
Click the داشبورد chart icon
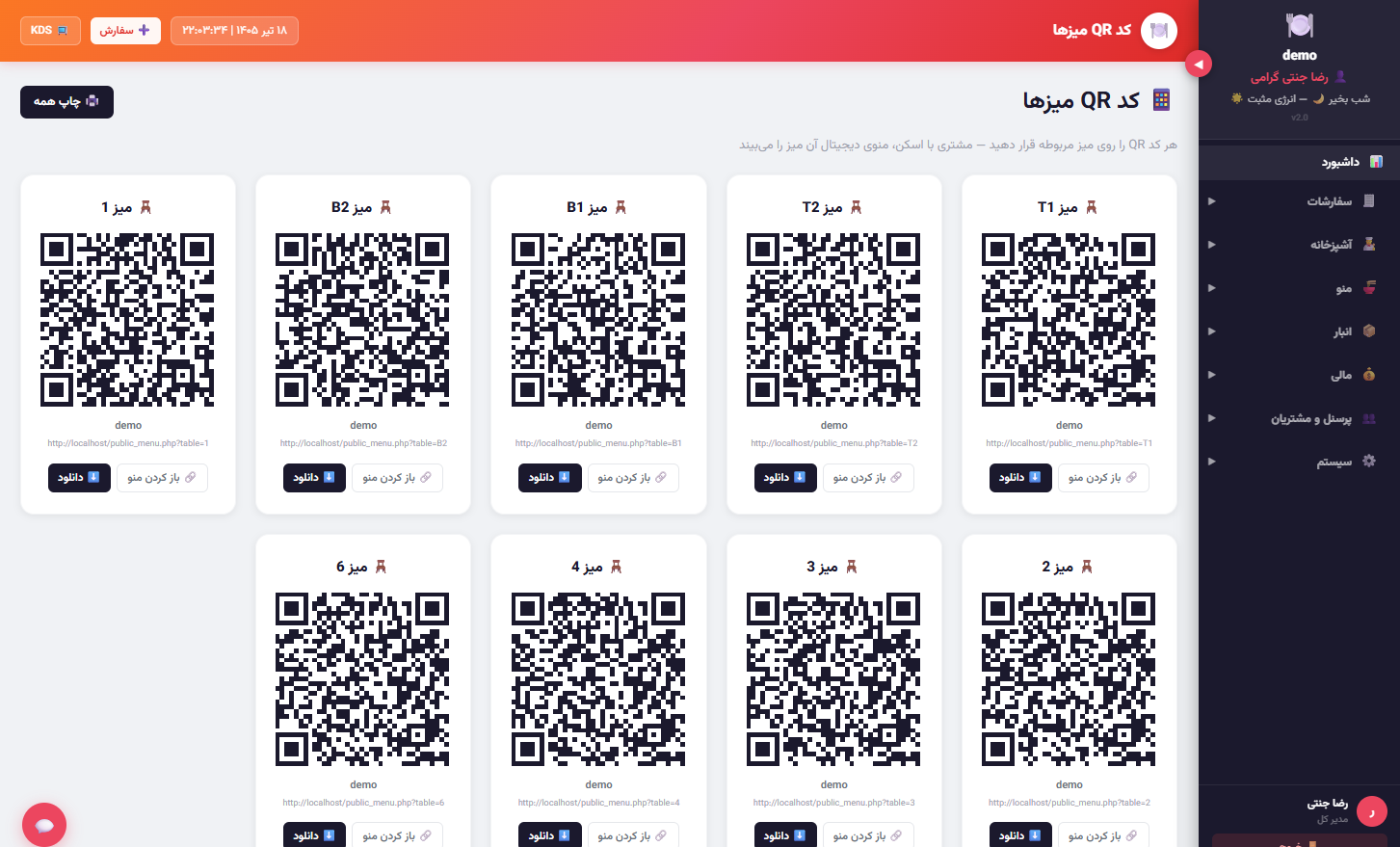(1376, 162)
